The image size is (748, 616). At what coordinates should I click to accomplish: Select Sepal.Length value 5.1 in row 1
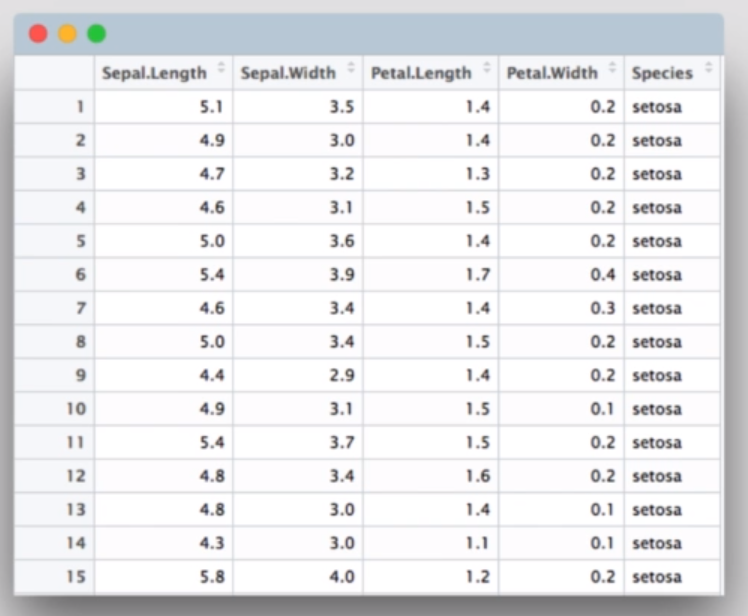point(164,106)
